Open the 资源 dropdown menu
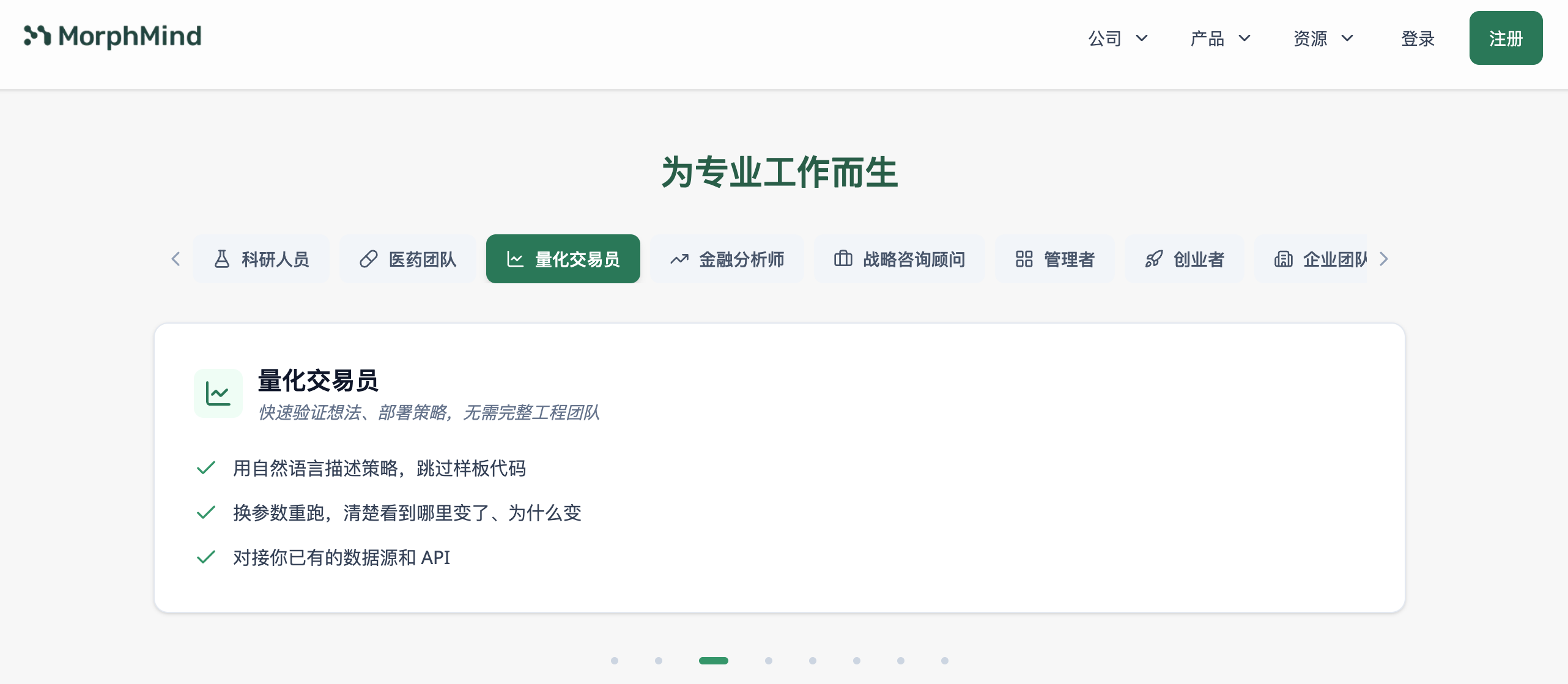 1323,38
